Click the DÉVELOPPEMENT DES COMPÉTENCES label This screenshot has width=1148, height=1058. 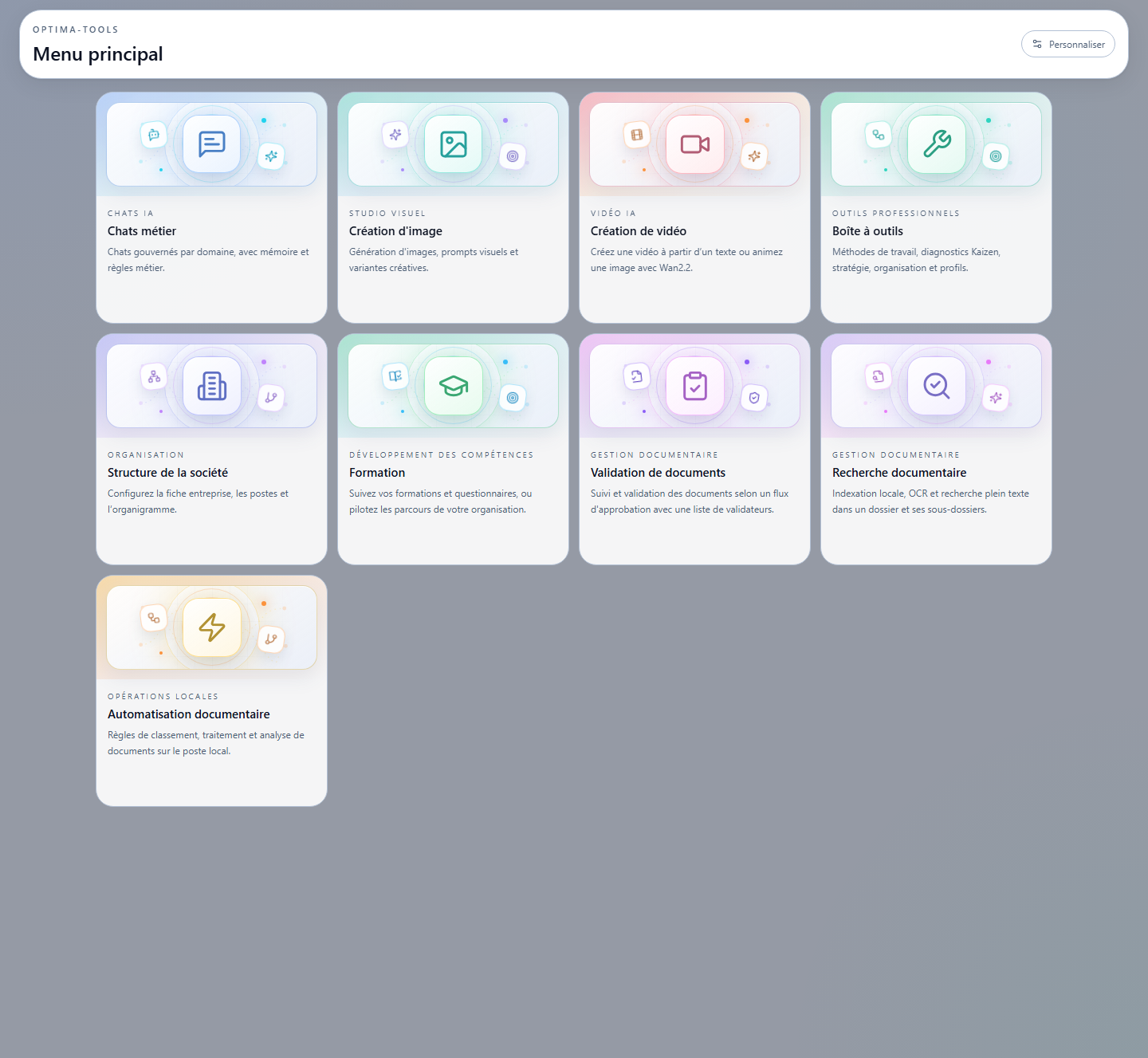(441, 455)
